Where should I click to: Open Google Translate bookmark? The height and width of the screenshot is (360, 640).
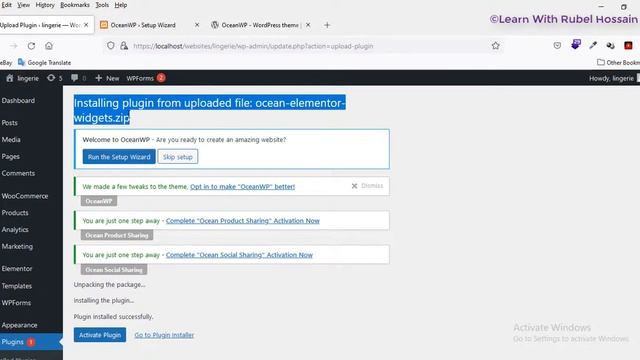pos(44,62)
